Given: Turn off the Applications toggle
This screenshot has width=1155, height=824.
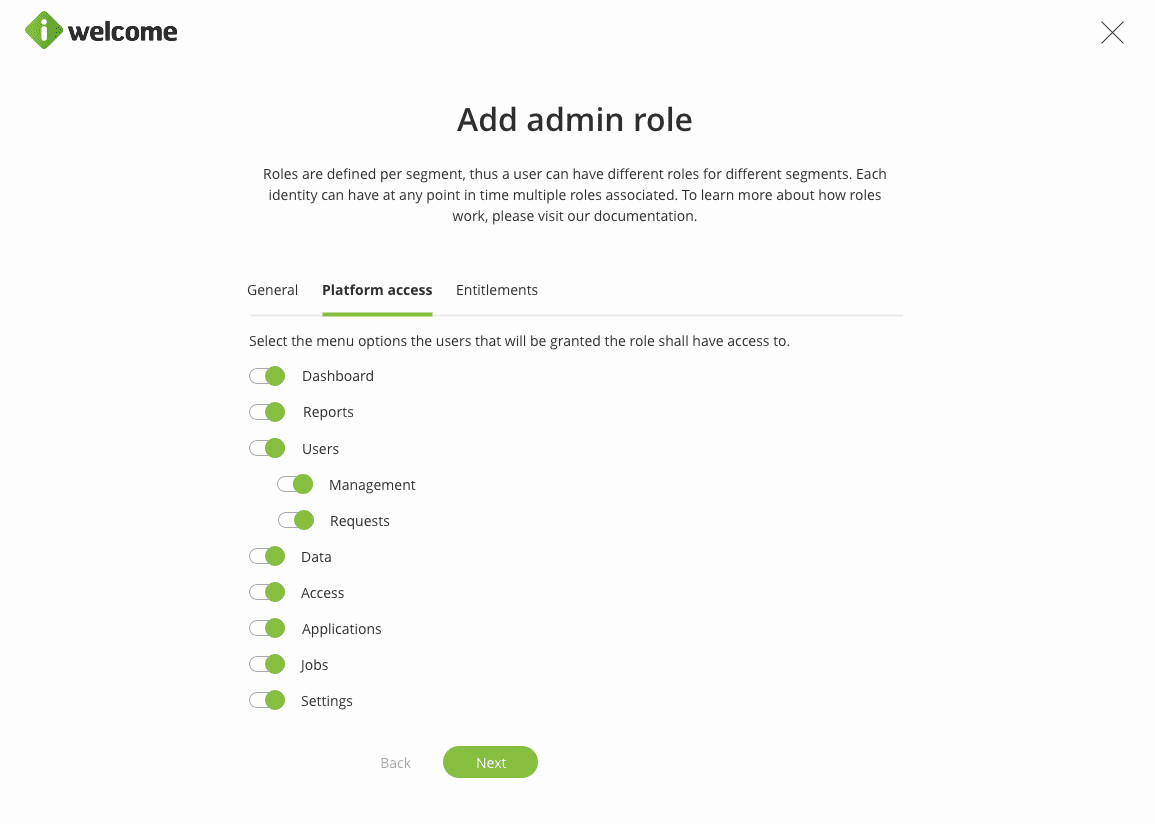Looking at the screenshot, I should point(267,629).
